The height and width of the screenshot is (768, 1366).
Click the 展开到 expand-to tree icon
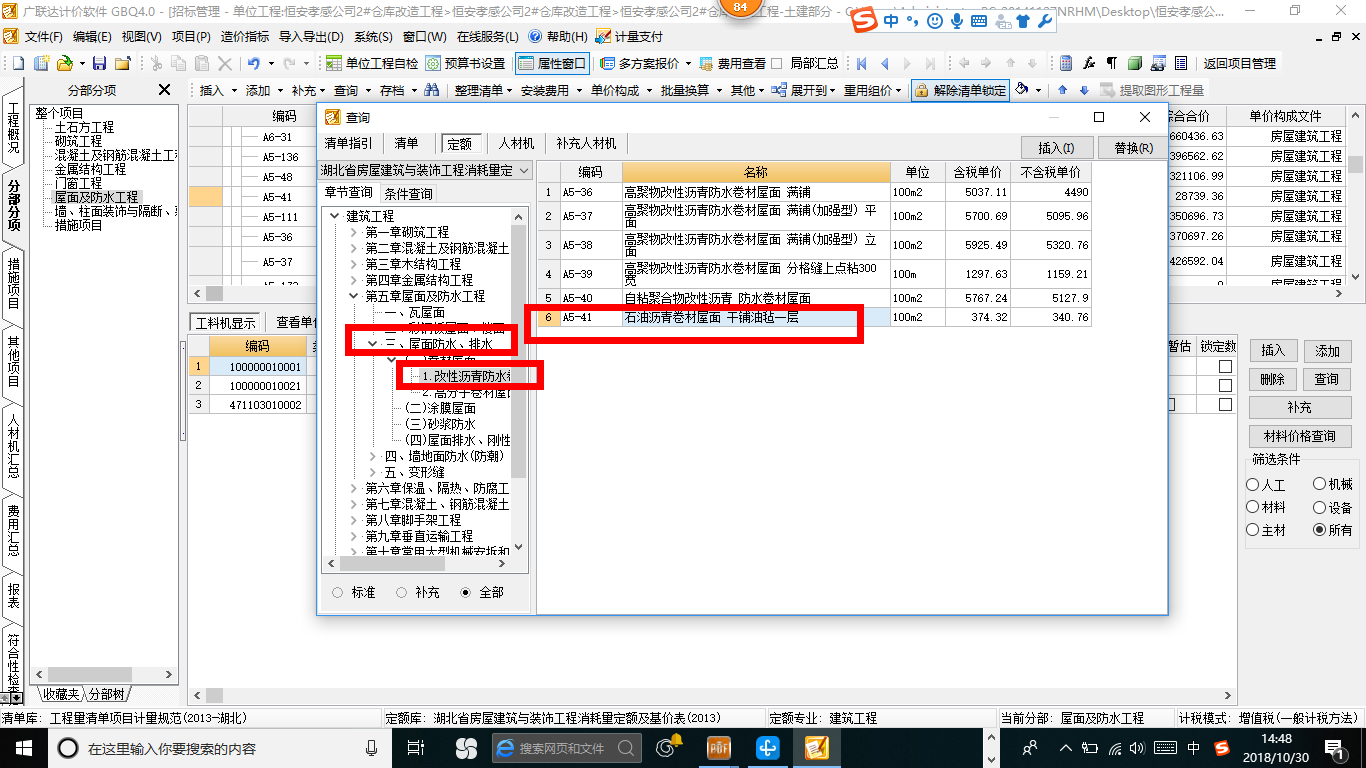click(778, 90)
